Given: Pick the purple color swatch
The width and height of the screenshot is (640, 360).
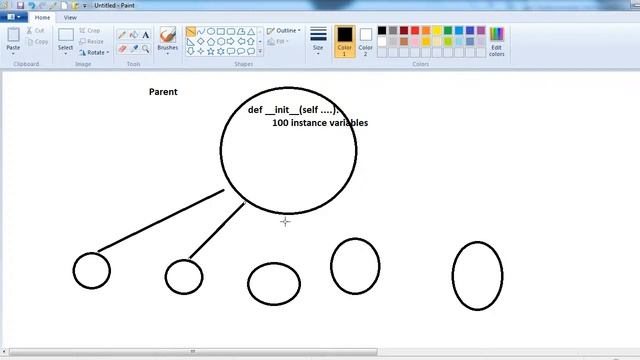Looking at the screenshot, I should 481,30.
